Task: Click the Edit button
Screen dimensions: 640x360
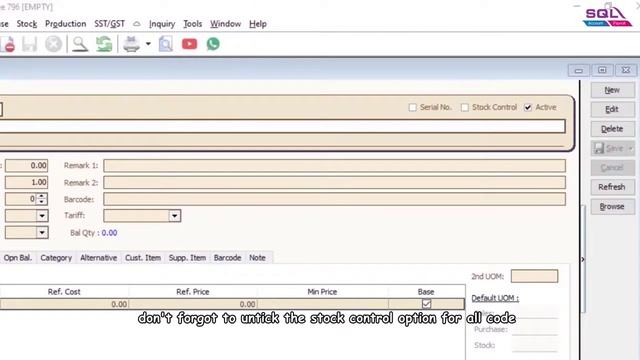Action: click(612, 109)
